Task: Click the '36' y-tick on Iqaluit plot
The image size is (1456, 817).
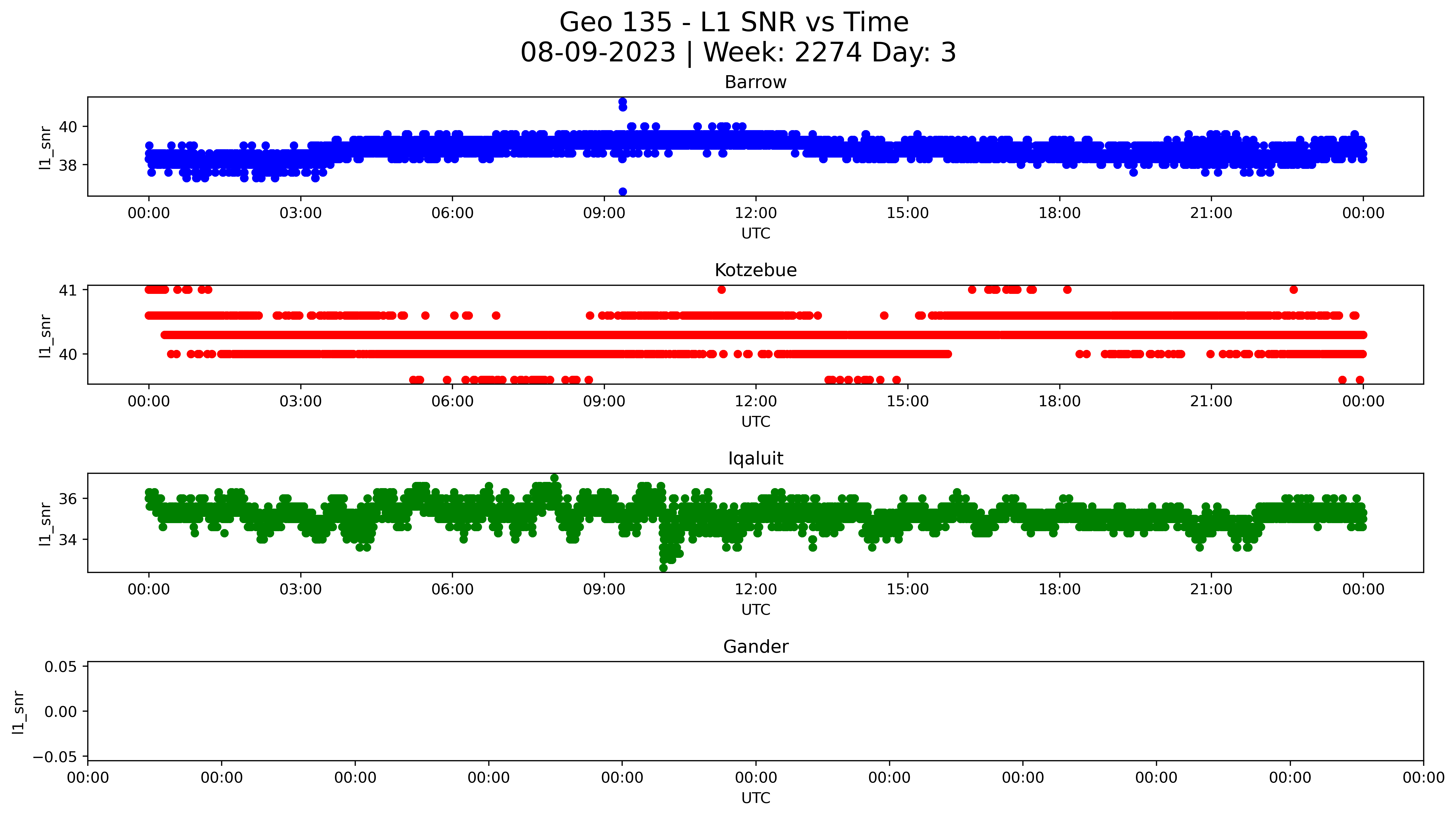Action: (x=68, y=499)
